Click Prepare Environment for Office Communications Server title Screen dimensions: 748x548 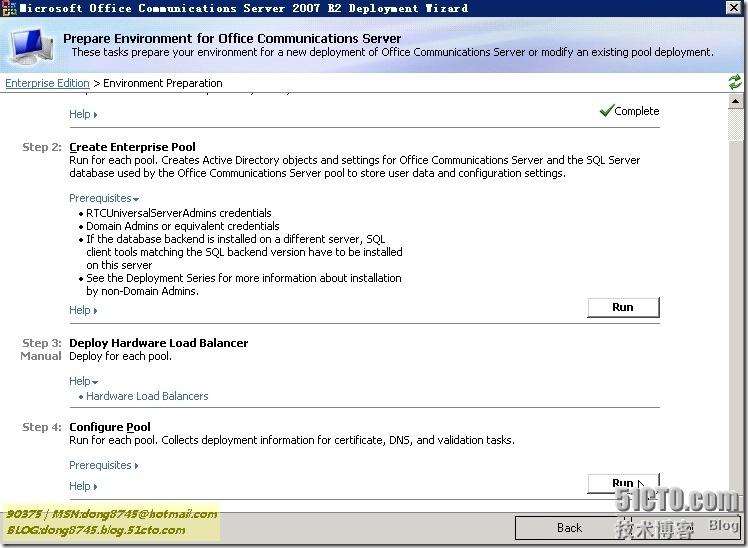click(232, 38)
